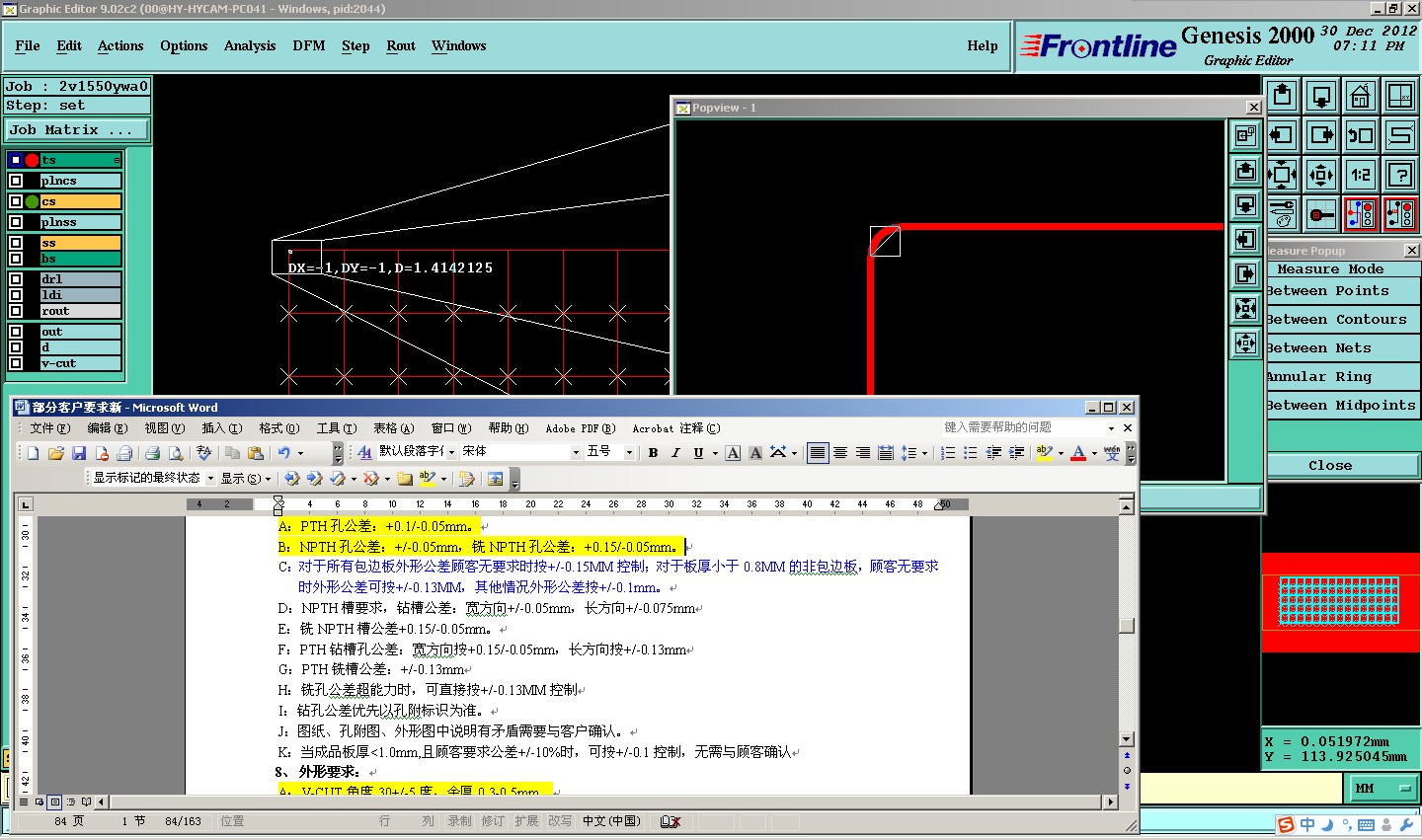1422x840 pixels.
Task: Click Word Open folder icon
Action: pos(56,453)
